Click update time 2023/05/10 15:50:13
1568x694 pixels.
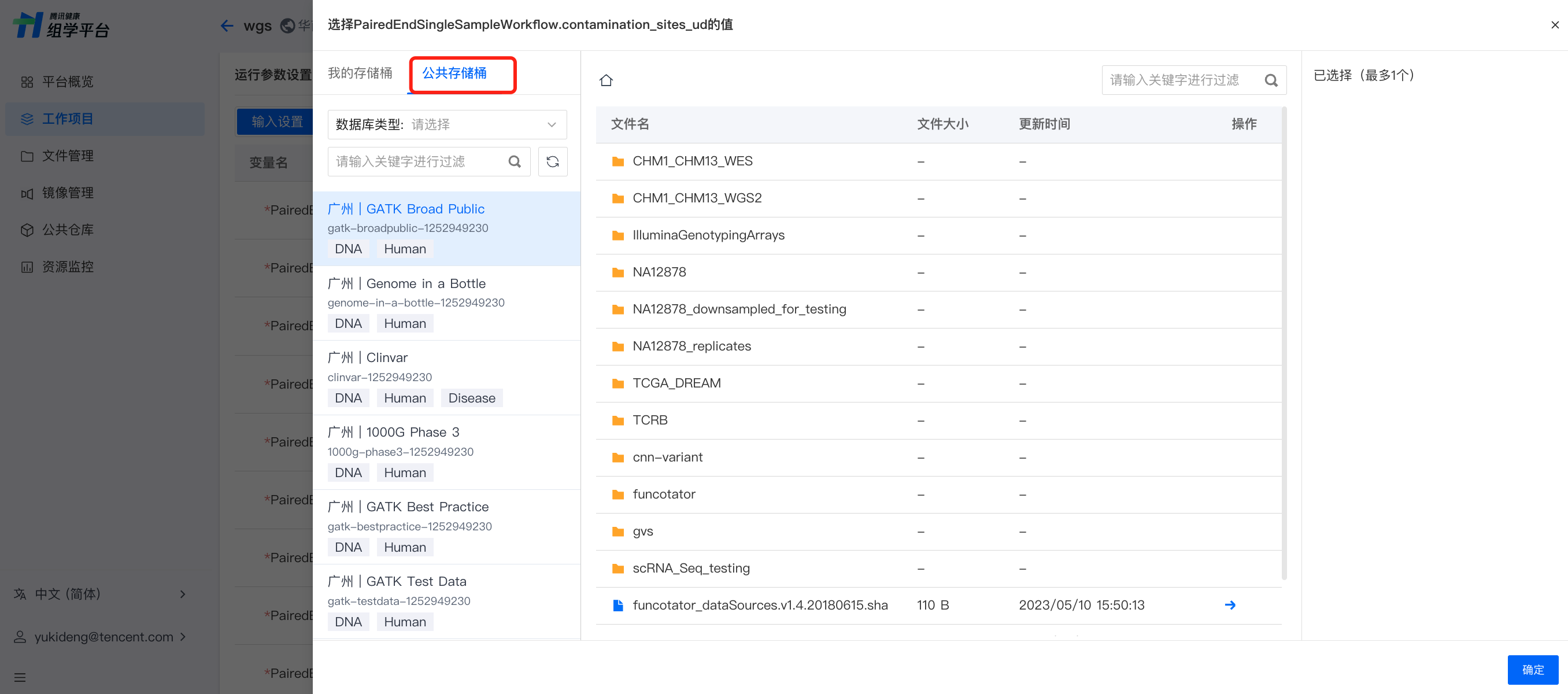pyautogui.click(x=1082, y=605)
